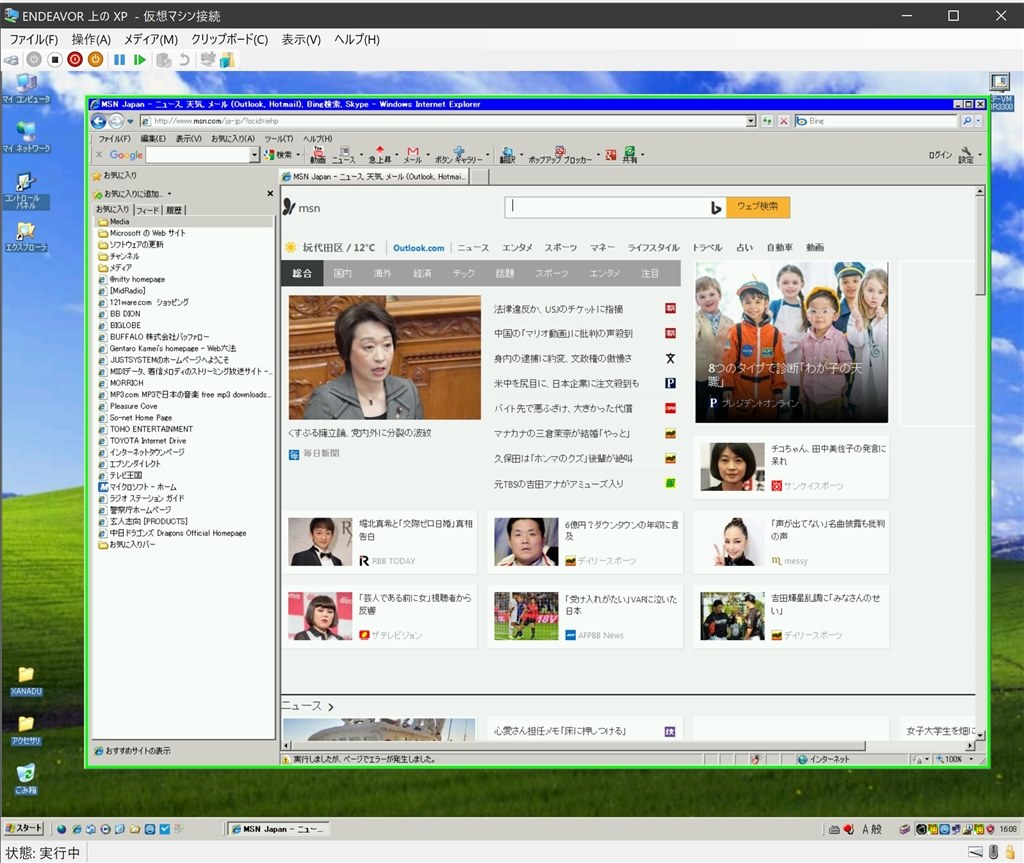The width and height of the screenshot is (1024, 863).
Task: Open the Google toolbar YouTube 動画 icon
Action: (318, 155)
